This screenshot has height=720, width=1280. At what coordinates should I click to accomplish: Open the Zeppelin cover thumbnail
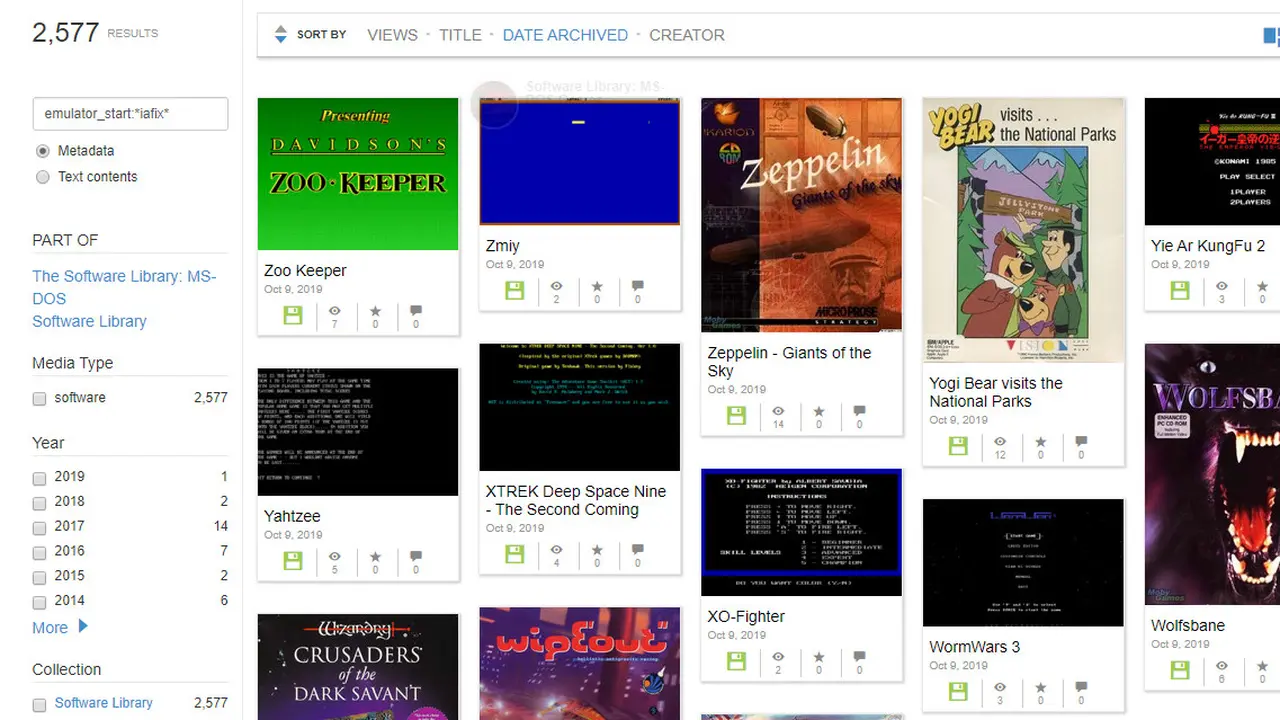pos(802,216)
